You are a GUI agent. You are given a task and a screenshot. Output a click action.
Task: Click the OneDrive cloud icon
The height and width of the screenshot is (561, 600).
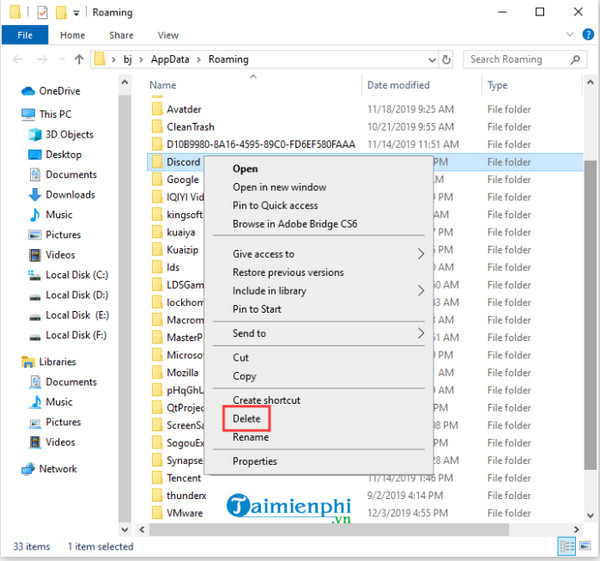pyautogui.click(x=28, y=91)
